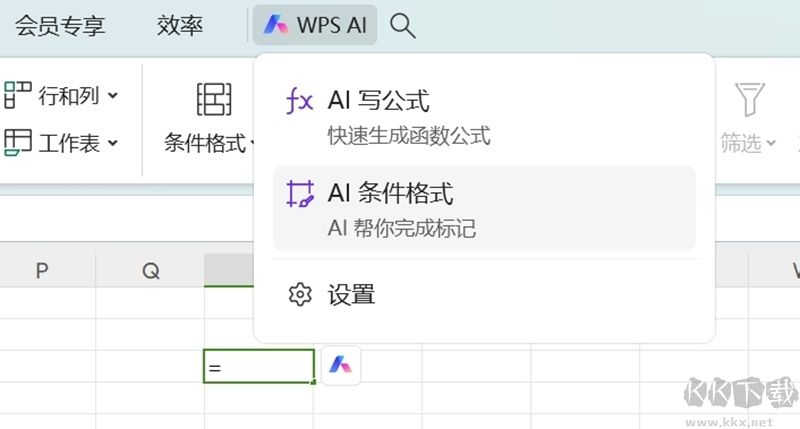
Task: Open the WPS AI tab
Action: (315, 25)
